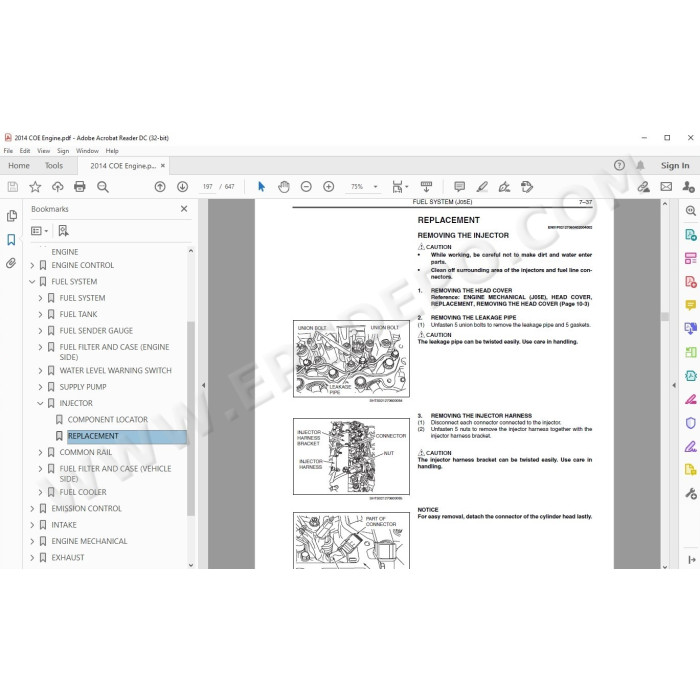Screen dimensions: 700x700
Task: Open the File menu
Action: coord(8,151)
